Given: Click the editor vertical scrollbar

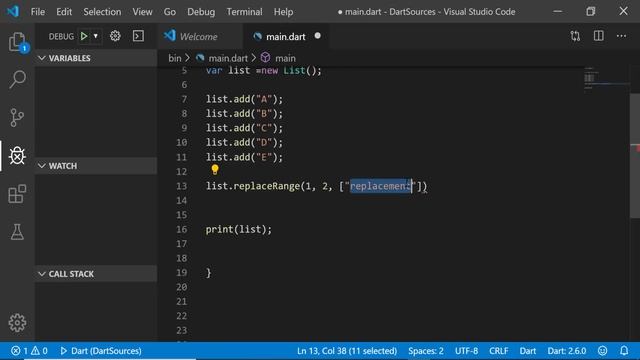Looking at the screenshot, I should pyautogui.click(x=635, y=156).
